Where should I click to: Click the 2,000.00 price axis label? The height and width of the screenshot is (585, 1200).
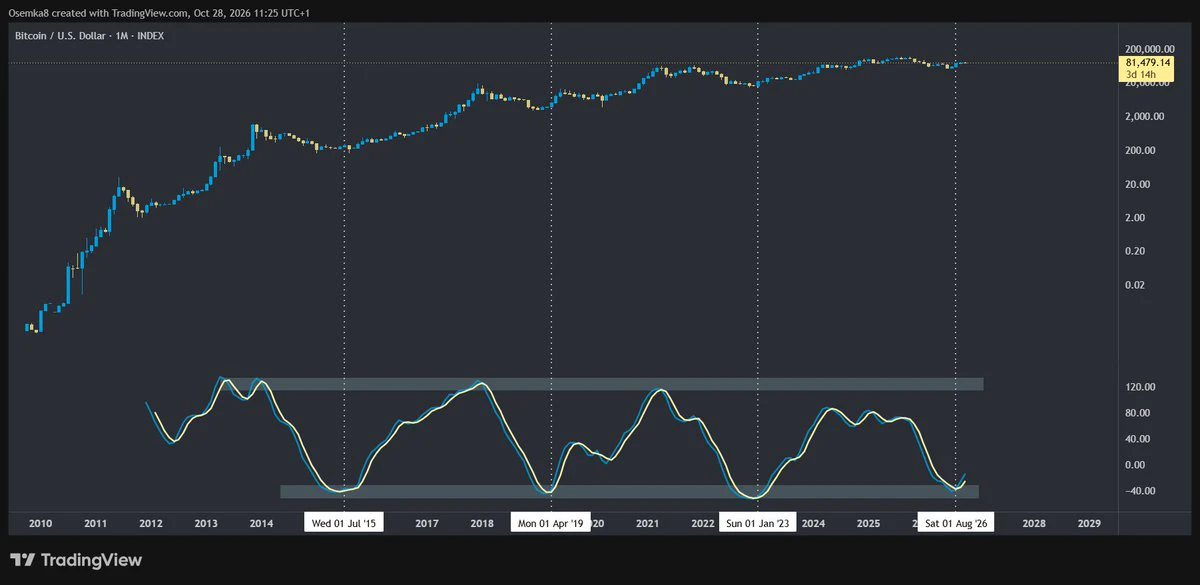pos(1144,117)
